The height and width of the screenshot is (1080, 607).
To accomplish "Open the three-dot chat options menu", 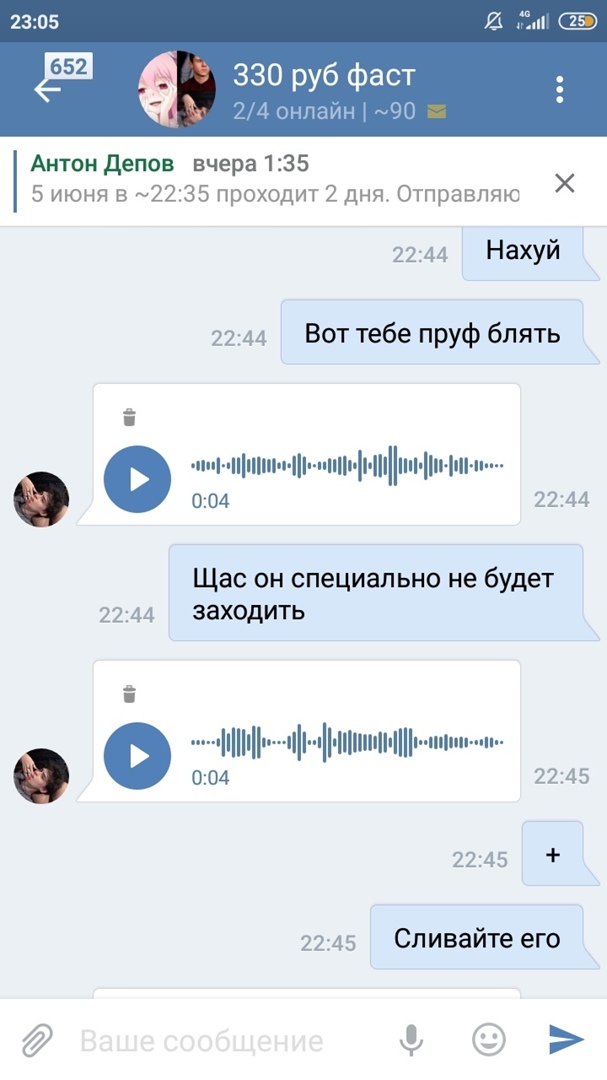I will 559,90.
